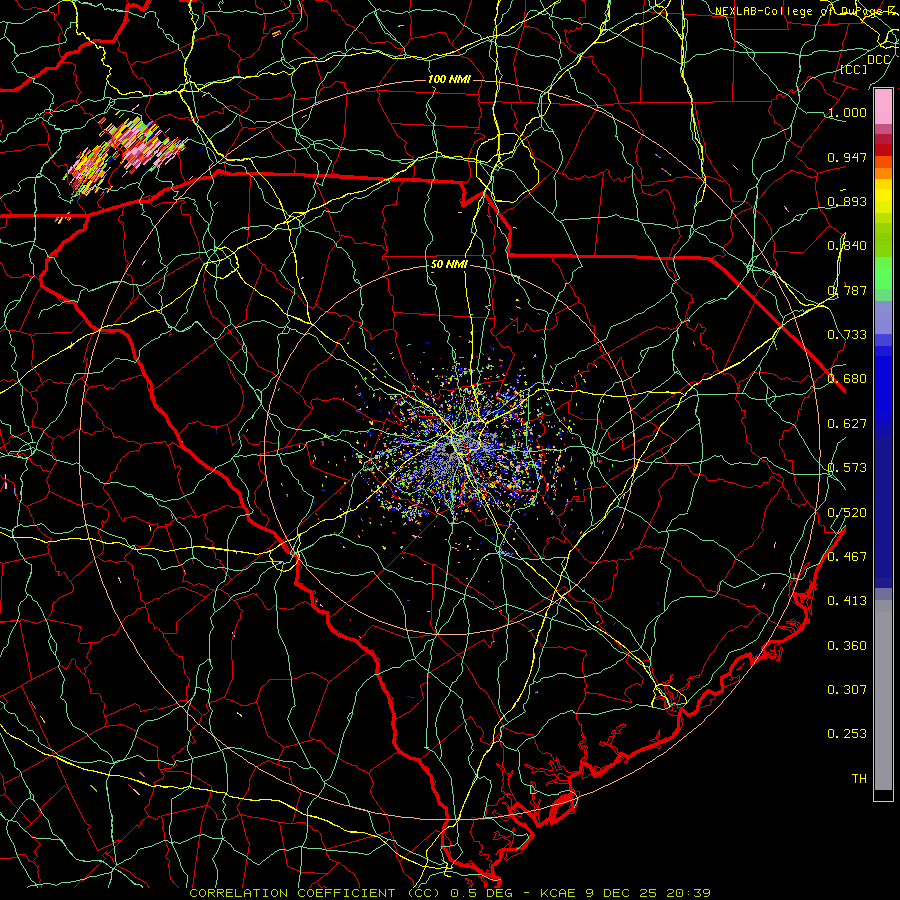The width and height of the screenshot is (900, 900).
Task: Click the 0.253 color scale value
Action: (847, 734)
